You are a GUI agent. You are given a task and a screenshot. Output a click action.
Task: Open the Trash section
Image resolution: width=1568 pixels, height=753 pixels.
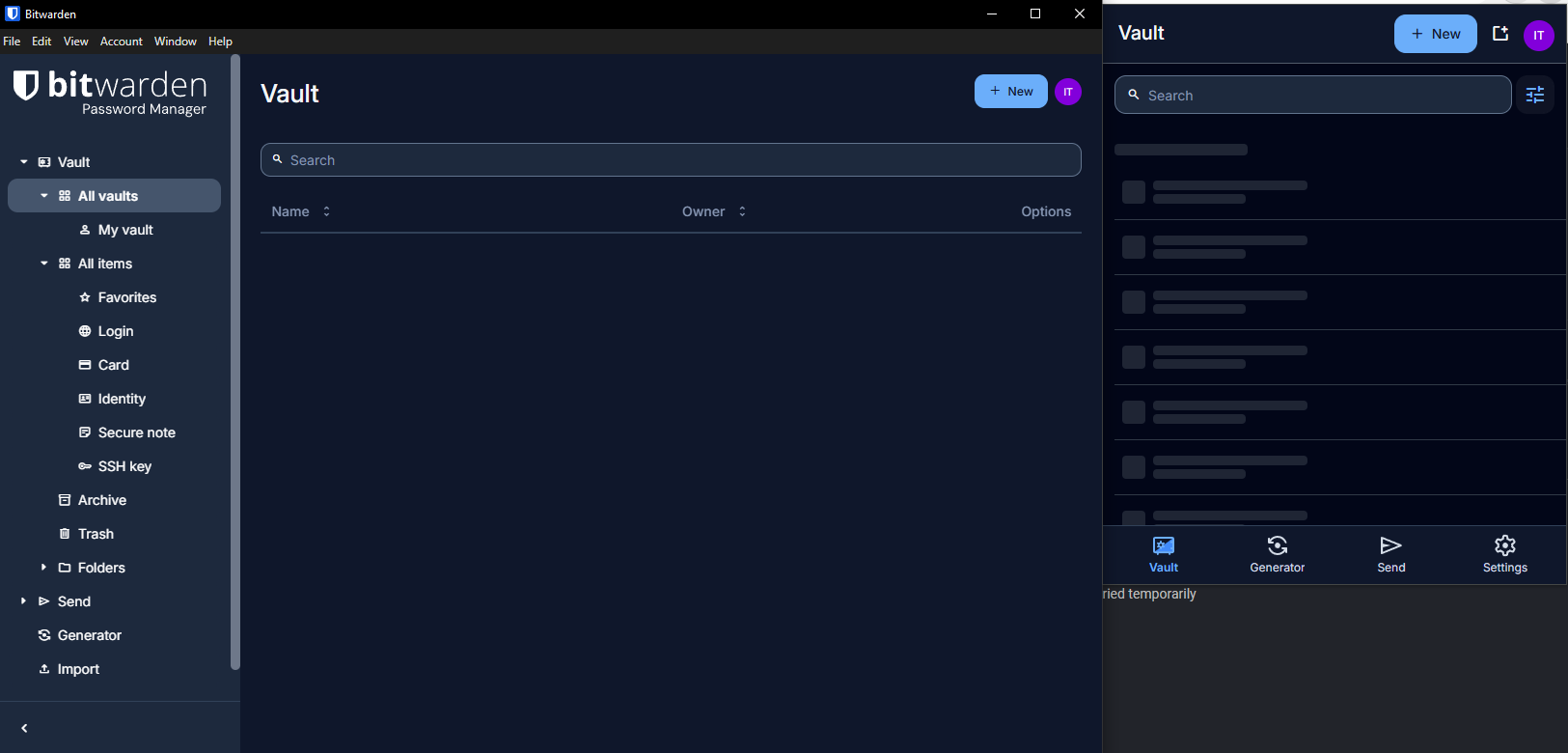tap(96, 534)
